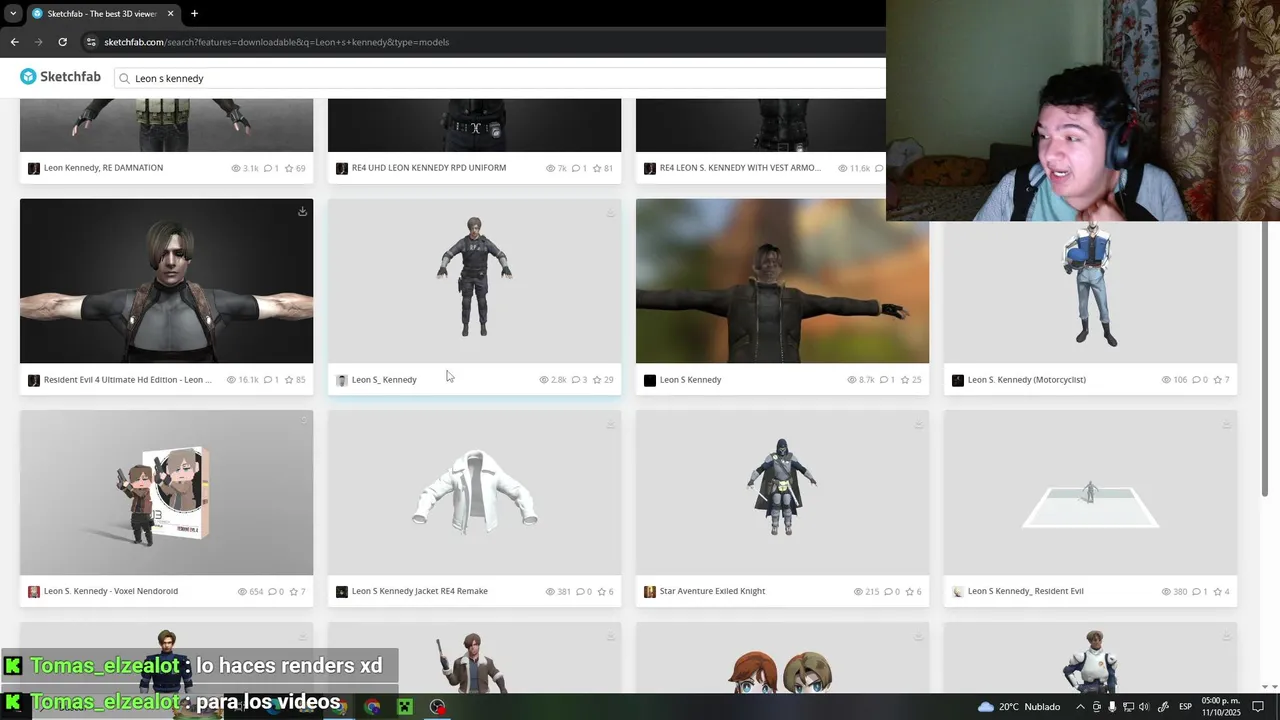
Task: Open Resident Evil 4 Ultimate Hd Edition thumbnail
Action: 166,281
